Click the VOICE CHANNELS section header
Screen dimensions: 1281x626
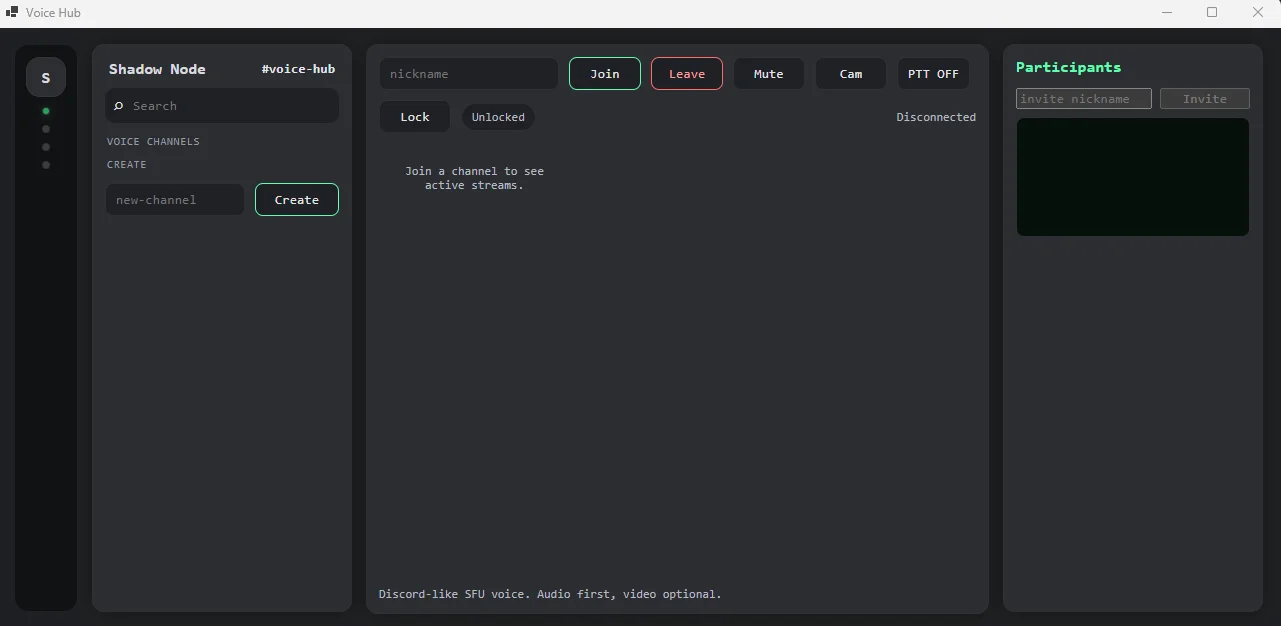click(x=153, y=142)
